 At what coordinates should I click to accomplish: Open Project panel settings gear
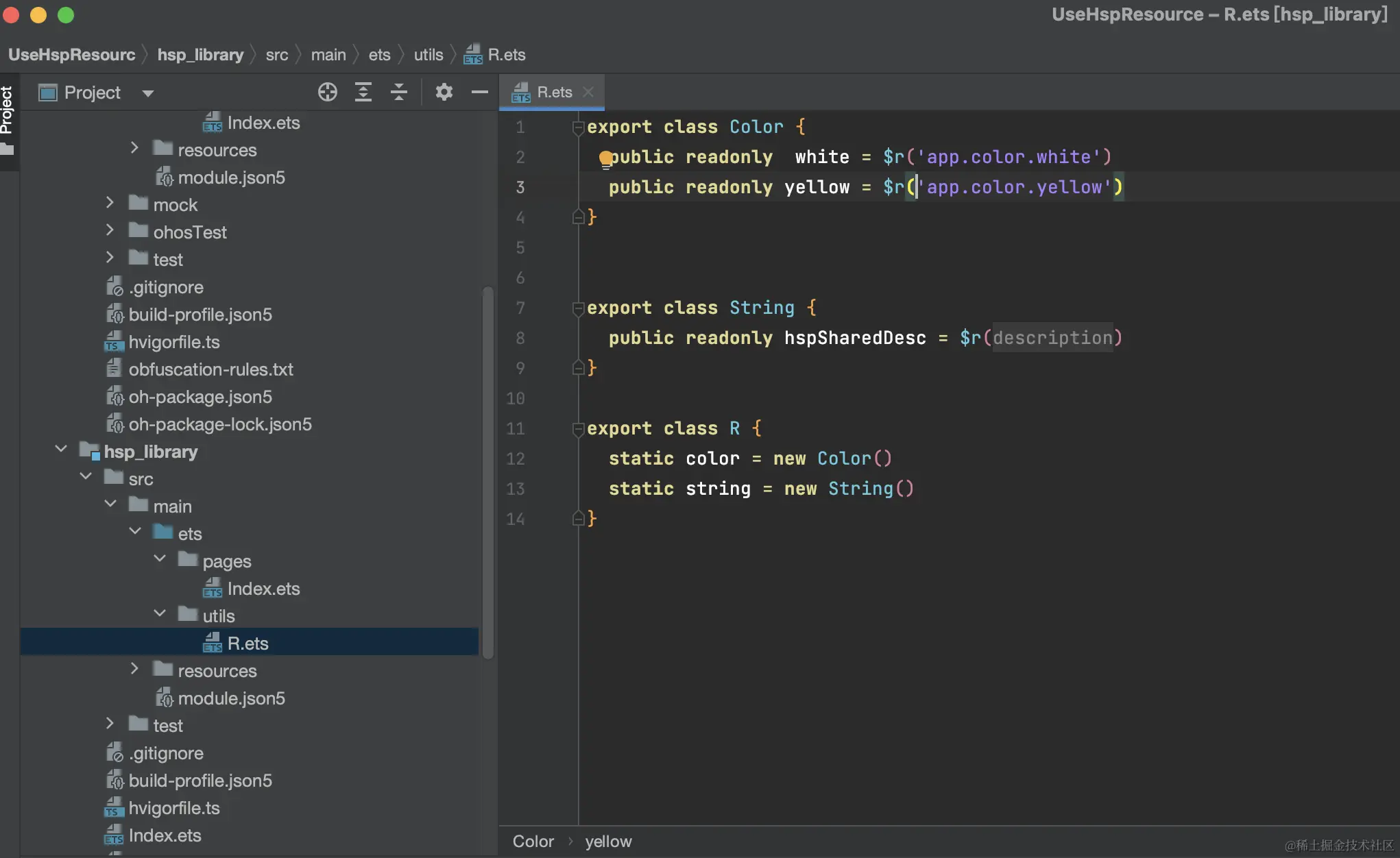tap(444, 92)
